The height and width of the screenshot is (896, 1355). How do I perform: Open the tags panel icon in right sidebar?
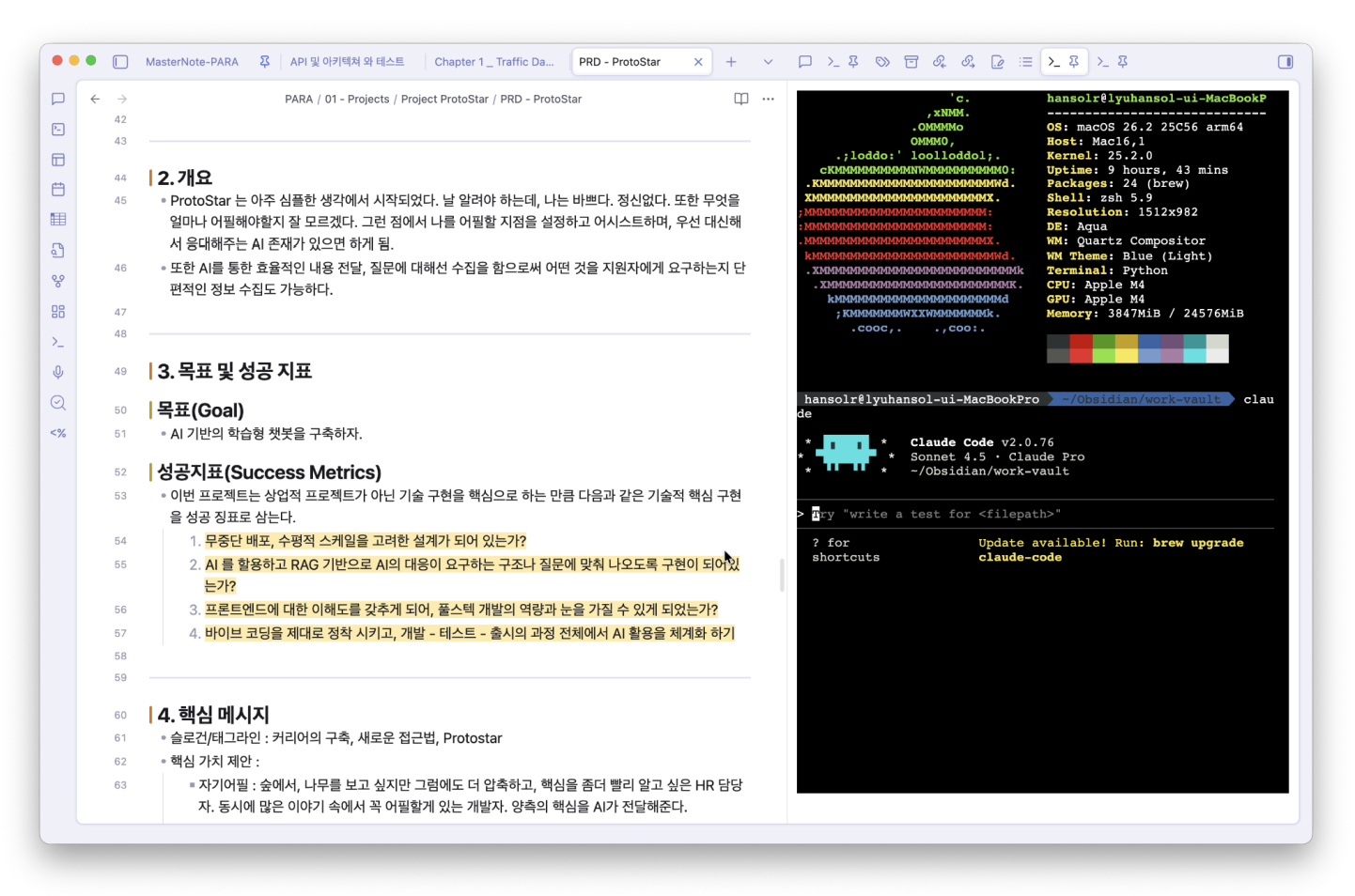pos(882,62)
